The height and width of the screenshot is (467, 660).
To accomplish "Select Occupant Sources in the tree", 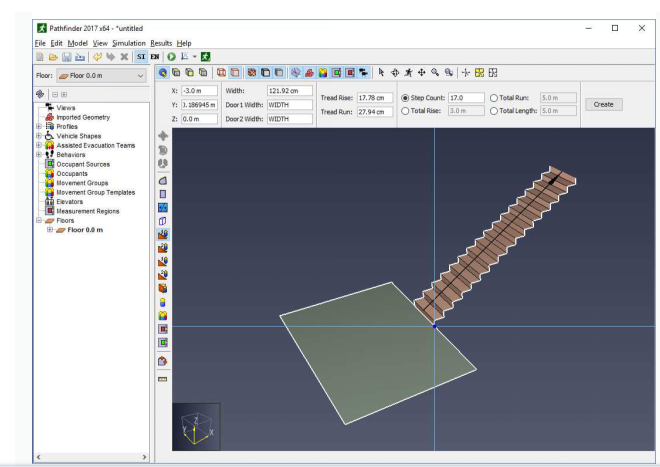I will [83, 162].
